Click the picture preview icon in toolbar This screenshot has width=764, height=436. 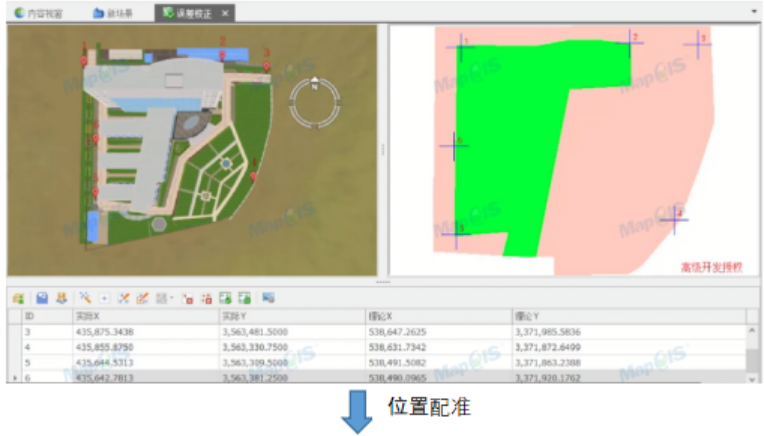point(268,298)
